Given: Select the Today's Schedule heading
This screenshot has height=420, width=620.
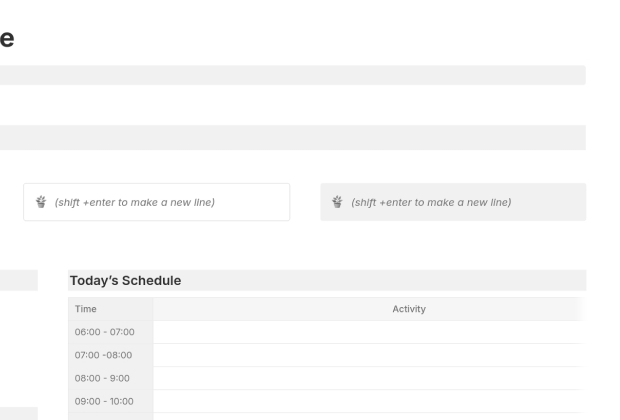Looking at the screenshot, I should pos(124,281).
